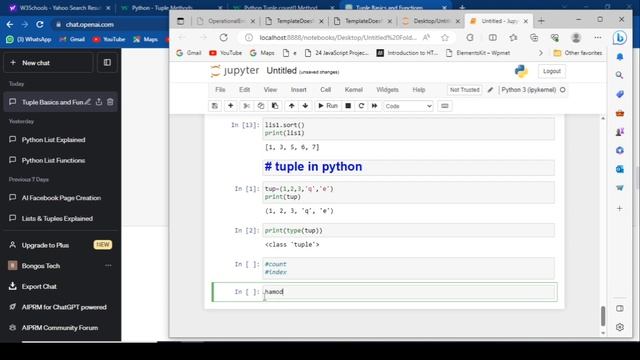Open the Edge profile avatar
Image resolution: width=640 pixels, height=360 pixels.
576,38
